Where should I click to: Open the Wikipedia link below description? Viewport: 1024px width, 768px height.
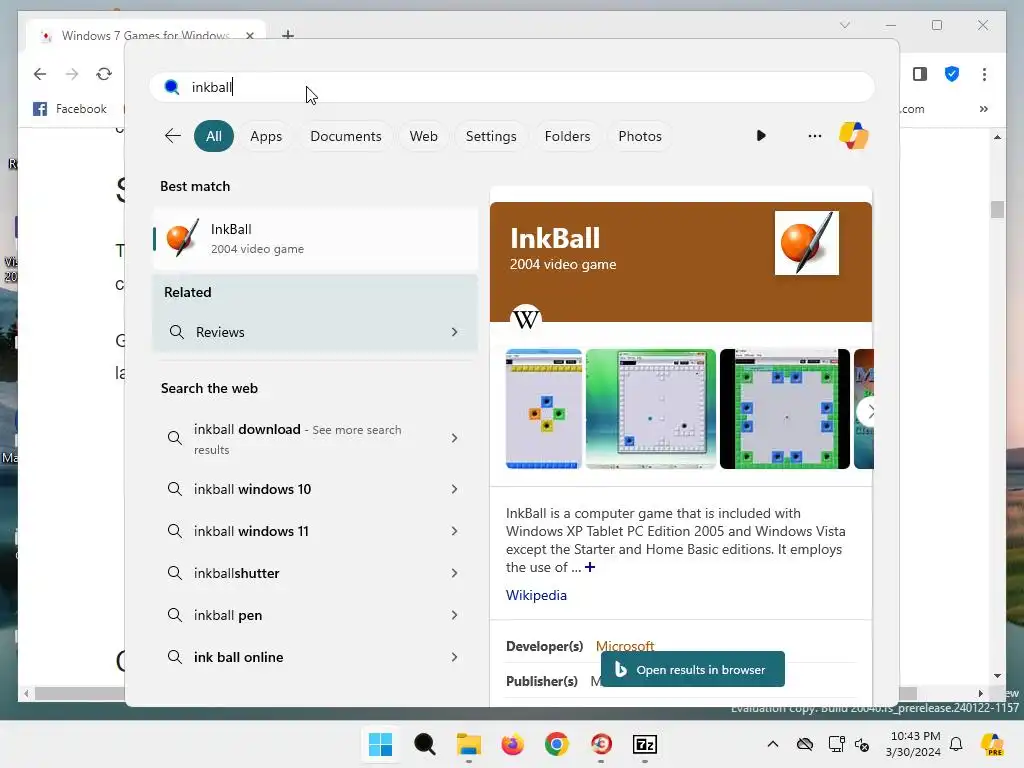pyautogui.click(x=536, y=595)
